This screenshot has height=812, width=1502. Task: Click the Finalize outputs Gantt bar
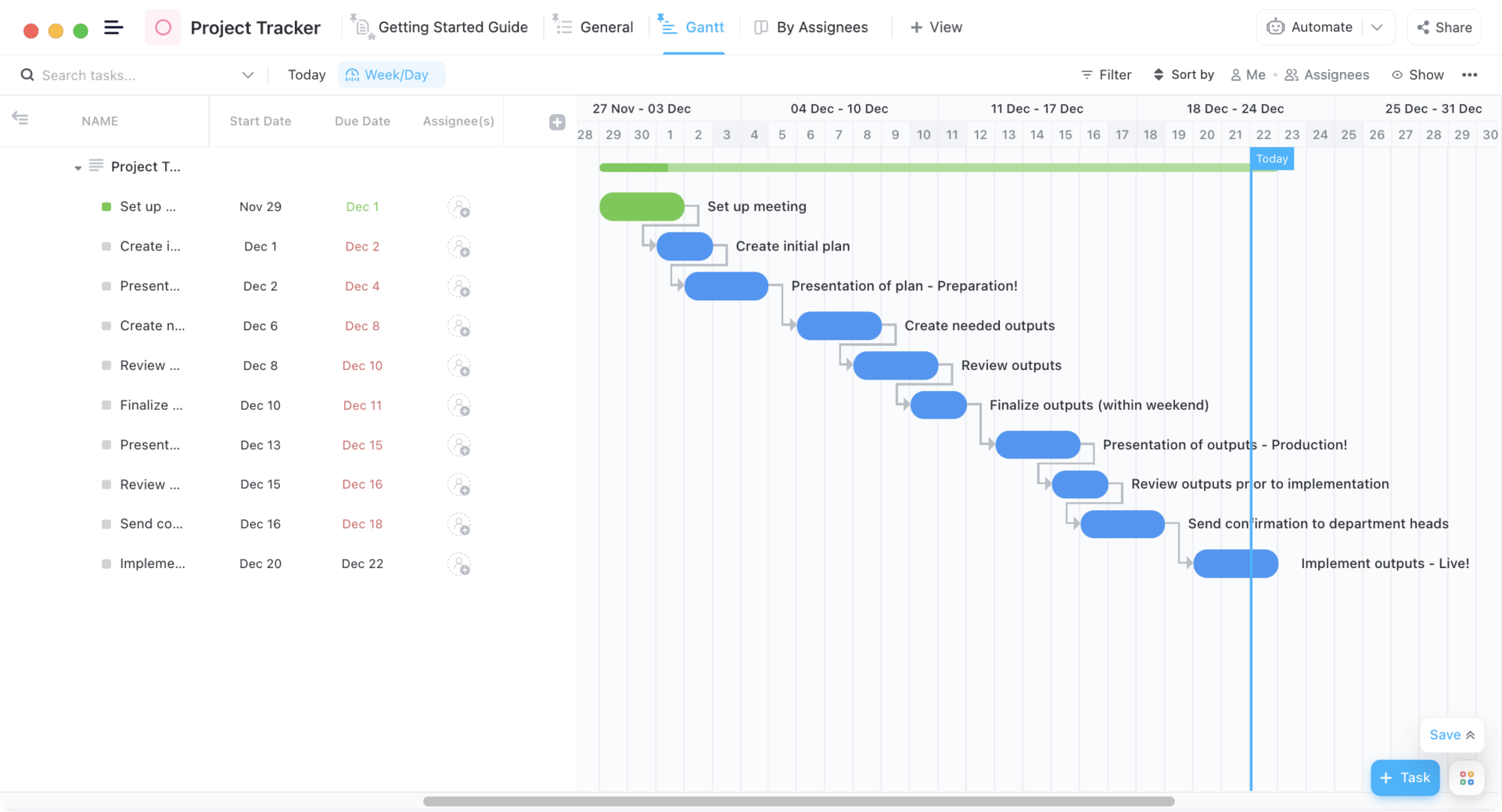tap(939, 405)
